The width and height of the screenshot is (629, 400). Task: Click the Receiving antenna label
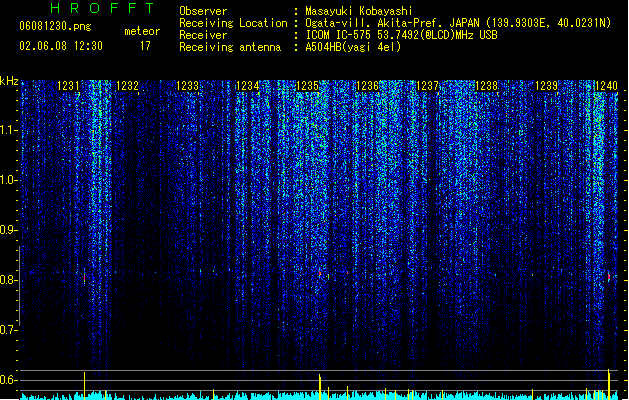click(x=230, y=47)
